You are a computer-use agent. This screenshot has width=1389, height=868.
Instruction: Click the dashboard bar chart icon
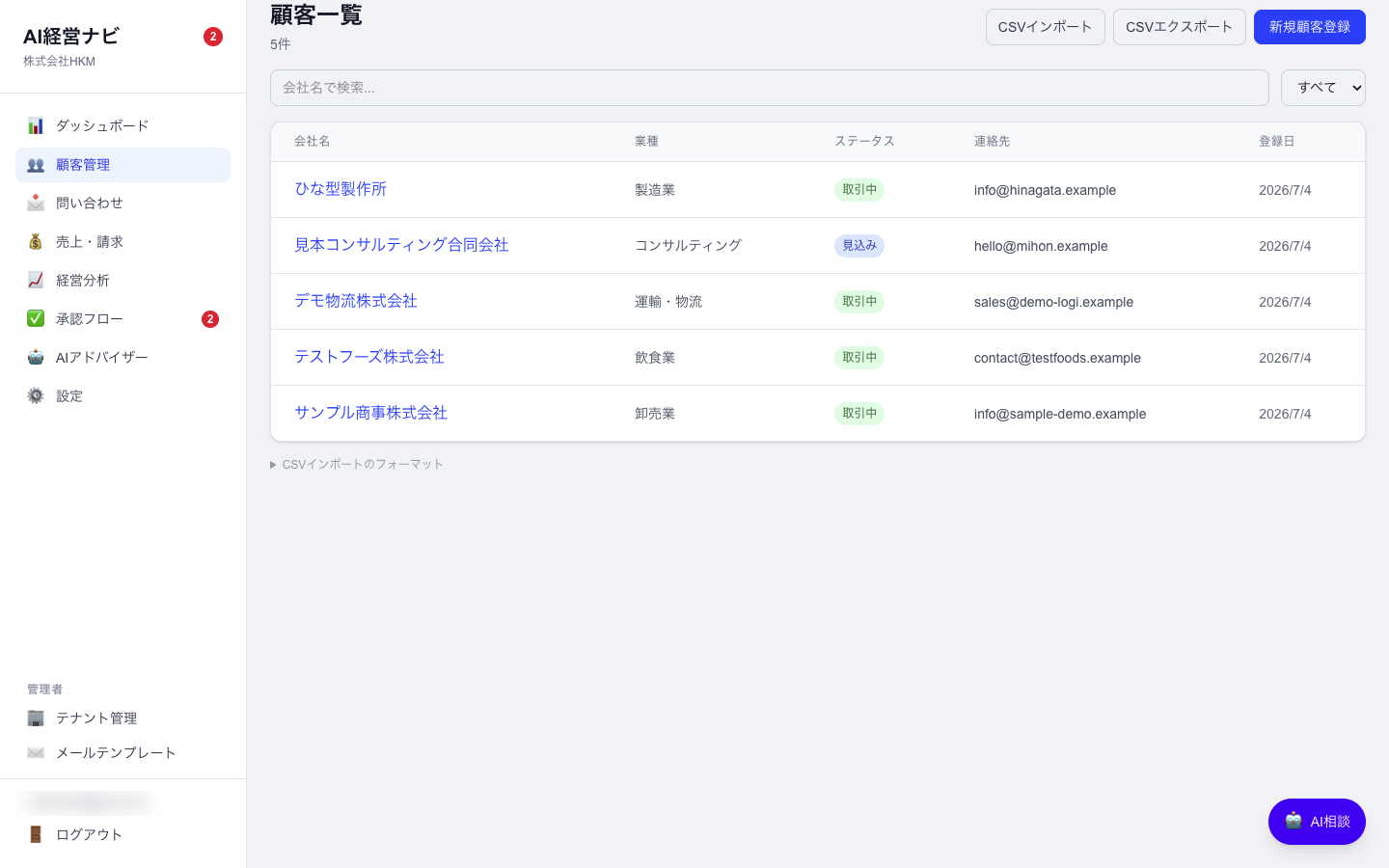(x=36, y=125)
